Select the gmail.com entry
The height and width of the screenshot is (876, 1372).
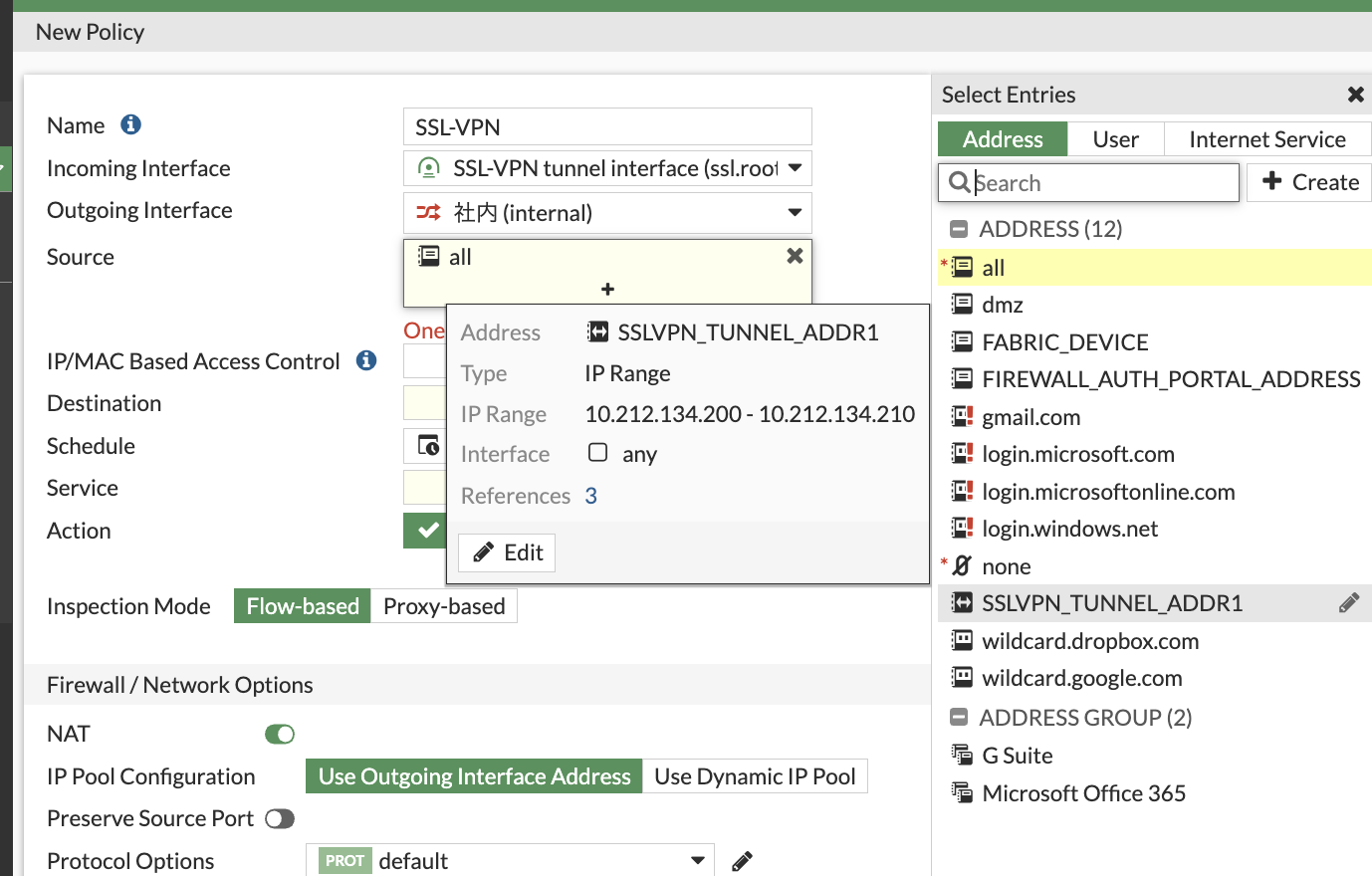(1154, 417)
